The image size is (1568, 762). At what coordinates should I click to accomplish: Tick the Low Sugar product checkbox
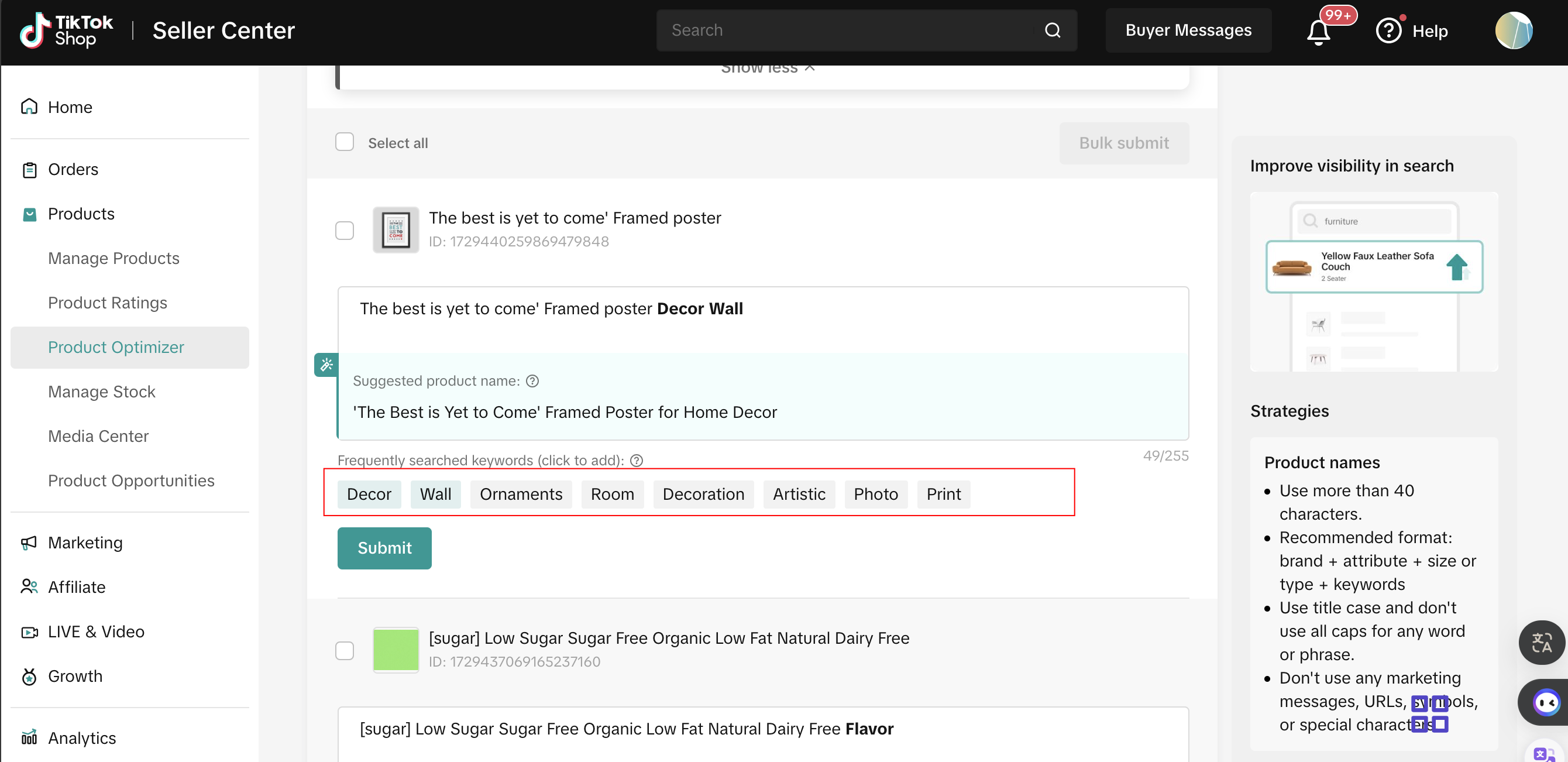[x=345, y=651]
